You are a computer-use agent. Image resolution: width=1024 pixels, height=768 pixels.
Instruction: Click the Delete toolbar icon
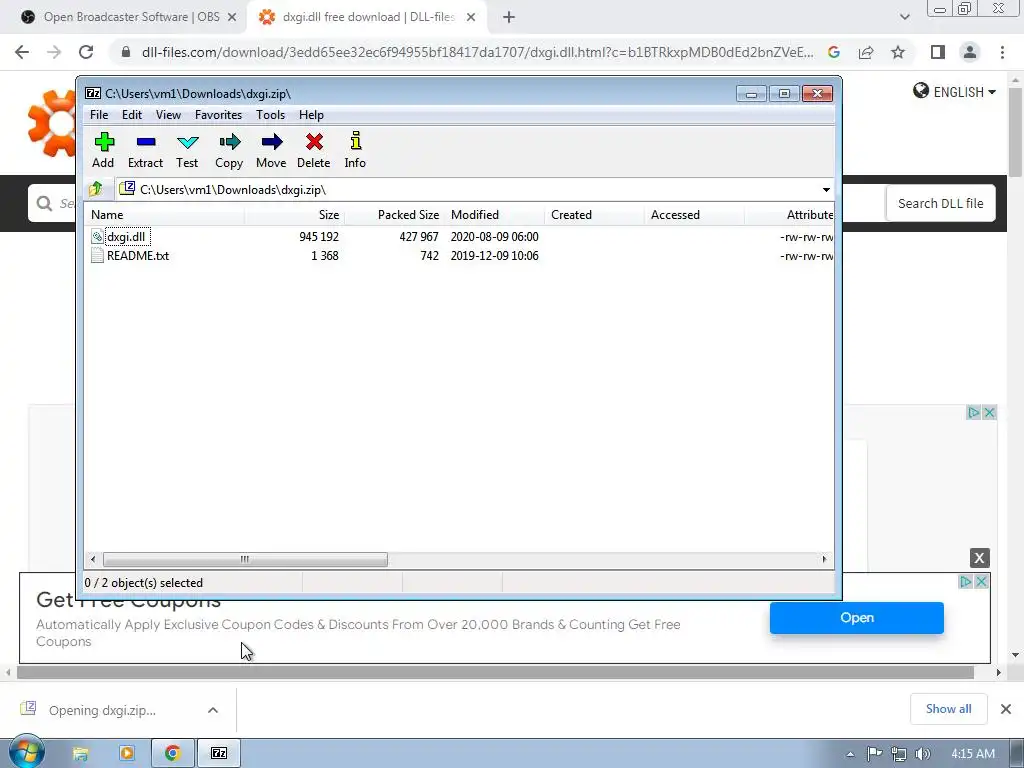[314, 142]
